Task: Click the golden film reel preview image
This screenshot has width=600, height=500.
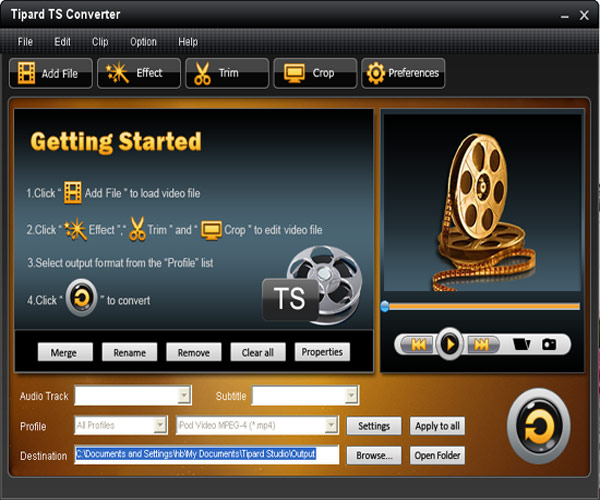Action: pyautogui.click(x=483, y=211)
